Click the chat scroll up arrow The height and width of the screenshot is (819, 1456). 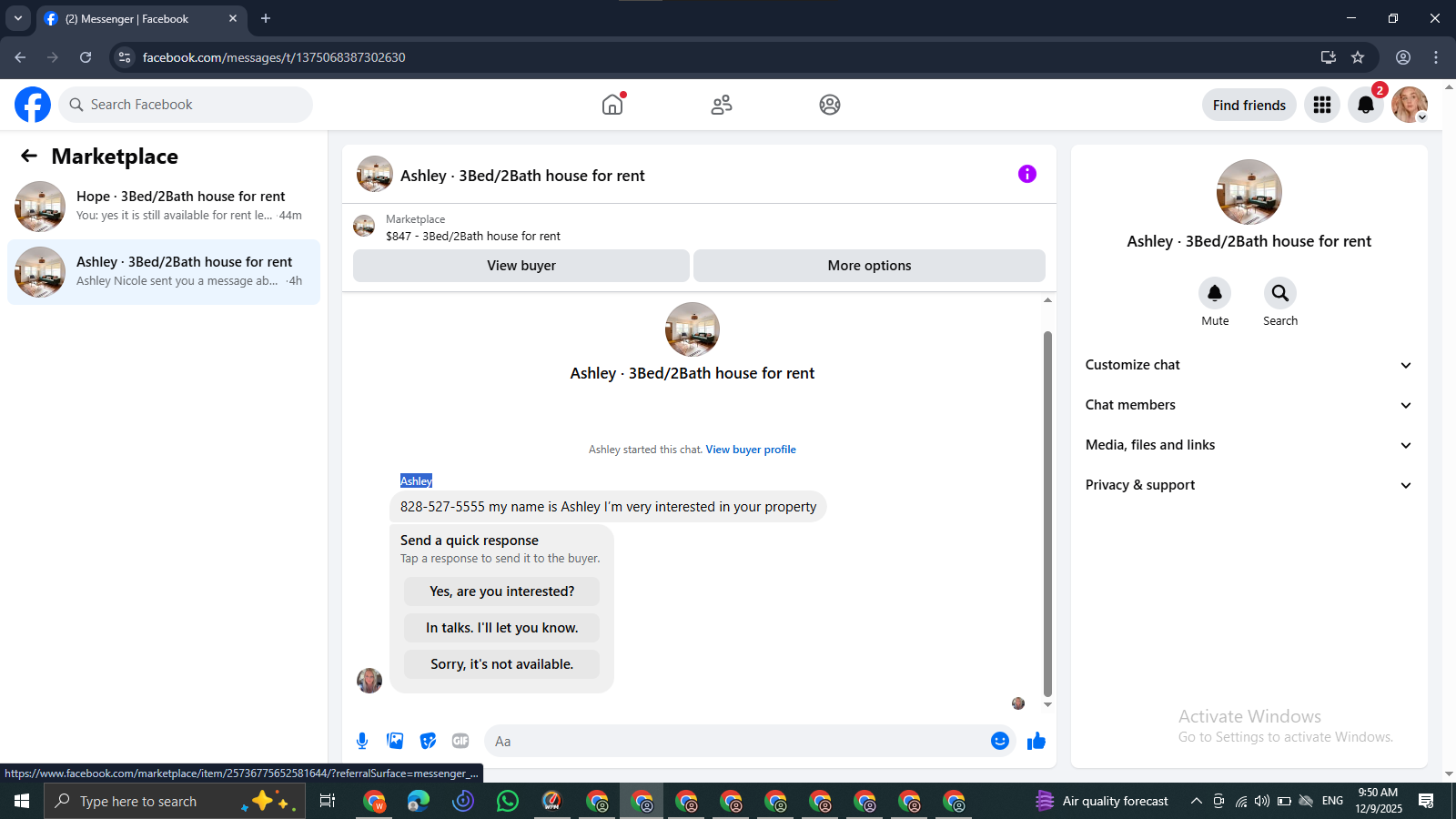[1047, 299]
